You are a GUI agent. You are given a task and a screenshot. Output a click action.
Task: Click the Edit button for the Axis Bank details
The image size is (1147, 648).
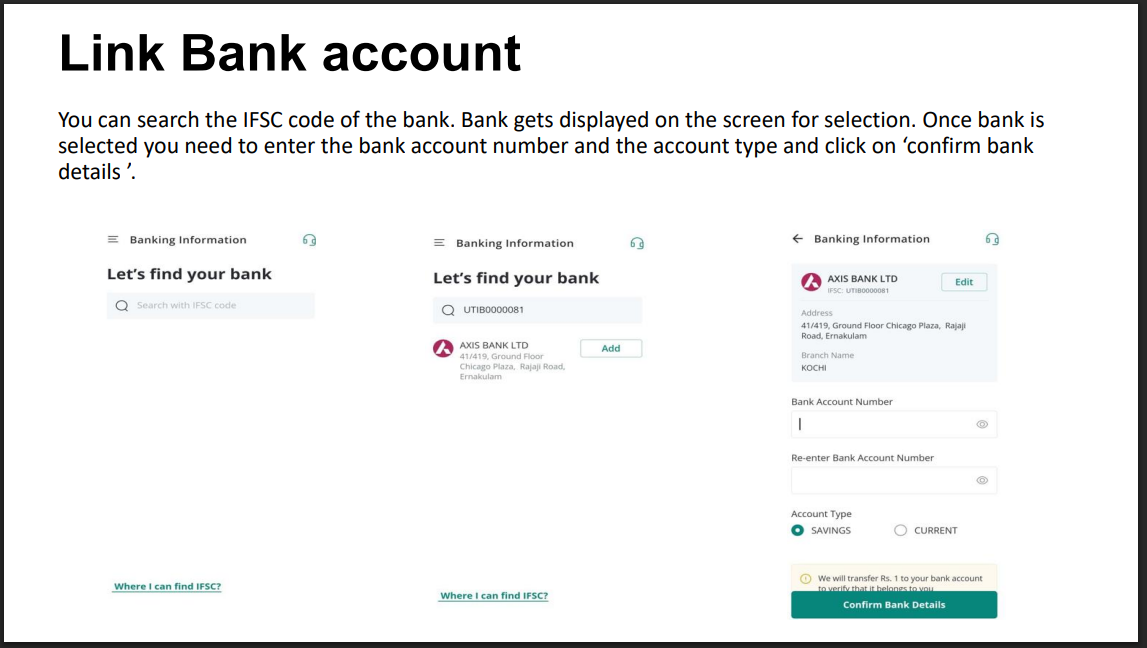[x=964, y=282]
